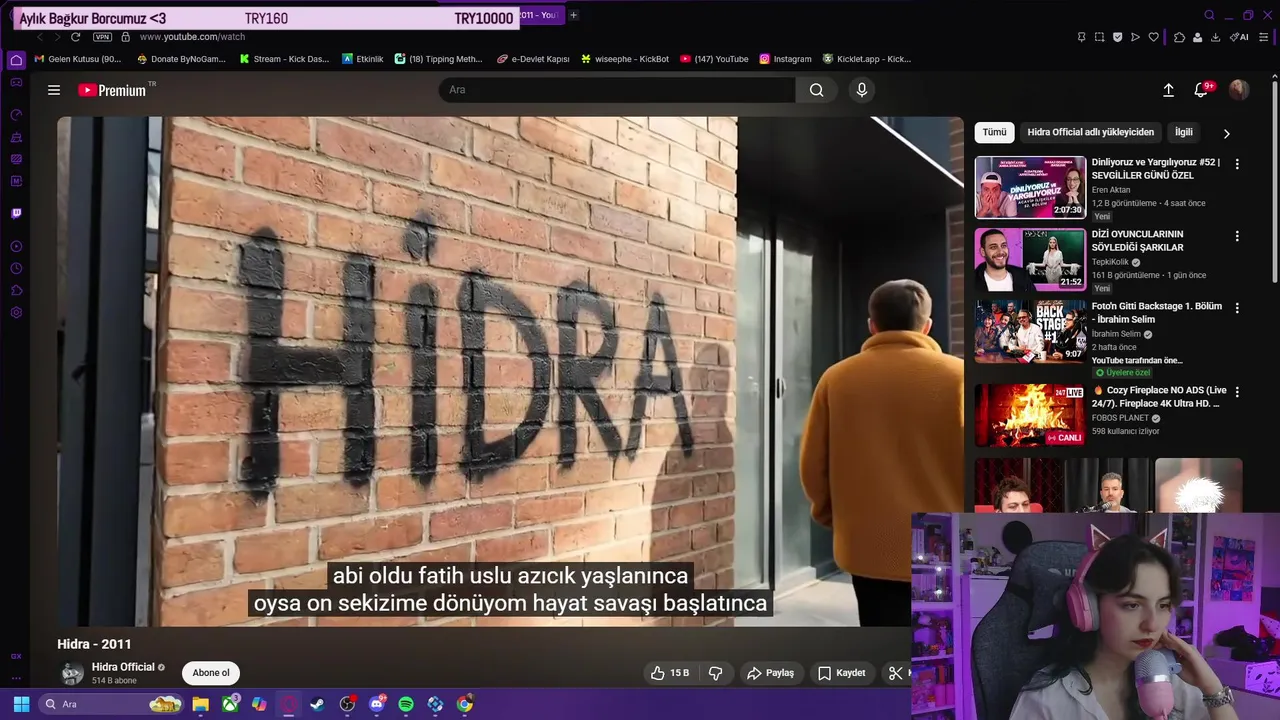The height and width of the screenshot is (720, 1280).
Task: Open Google Chrome from the taskbar
Action: (x=464, y=704)
